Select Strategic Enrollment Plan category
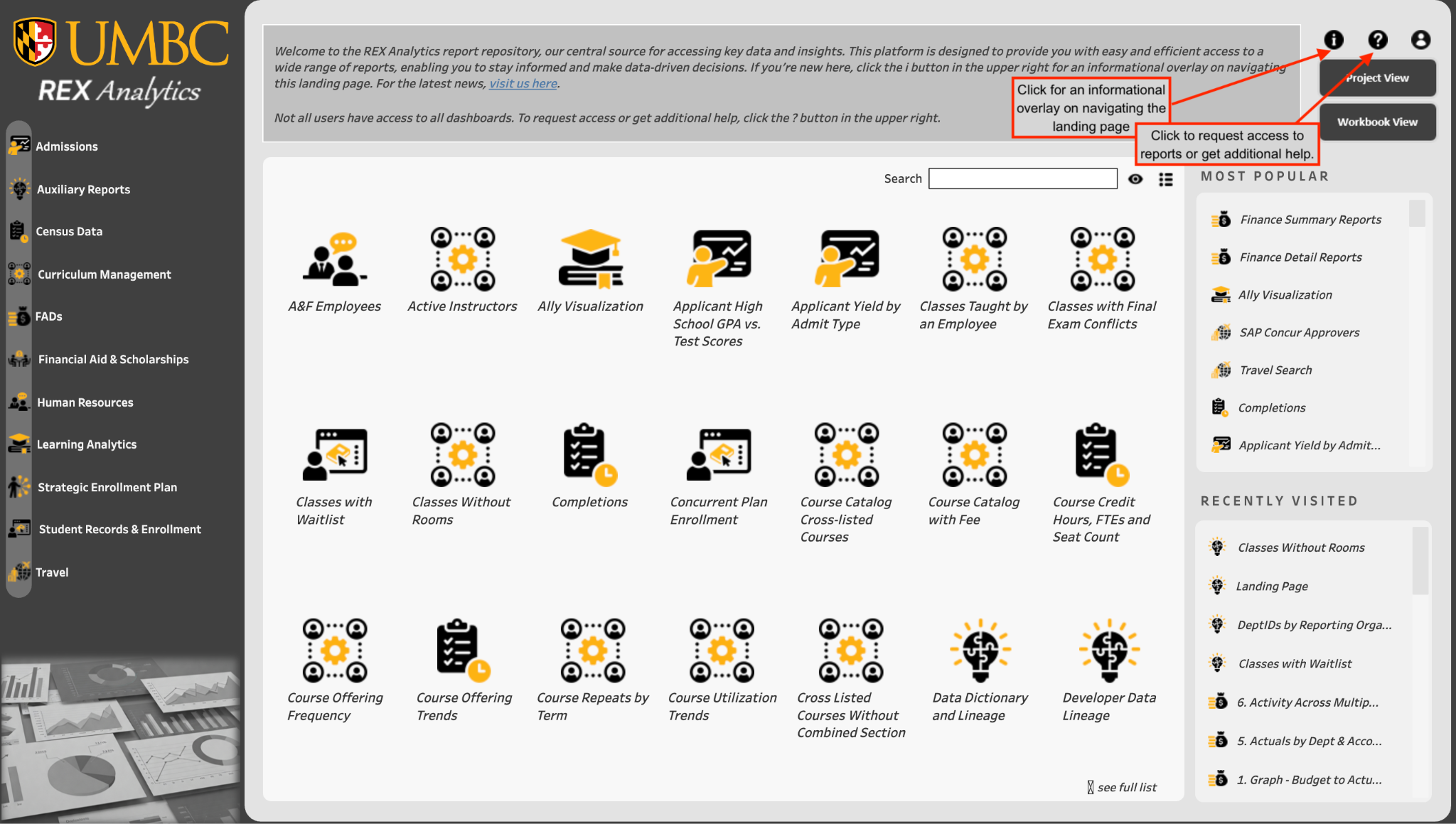This screenshot has width=1456, height=824. click(107, 488)
